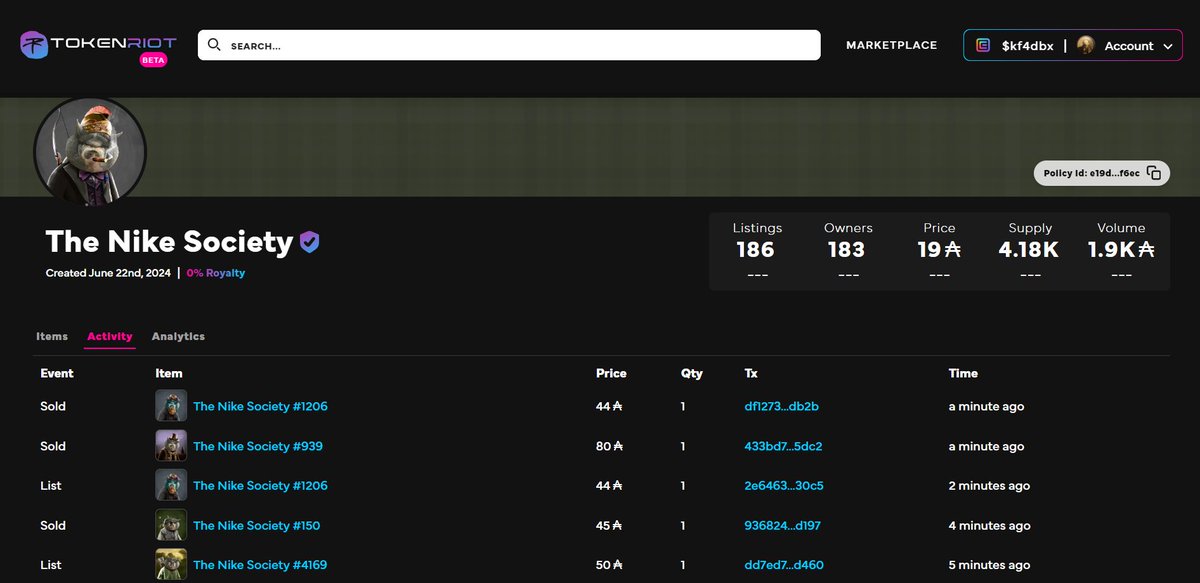The height and width of the screenshot is (583, 1200).
Task: Click the Listings 186 stat
Action: (x=757, y=251)
